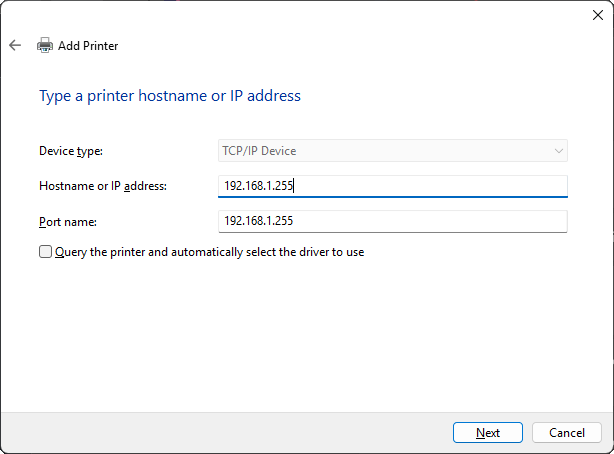Viewport: 614px width, 454px height.
Task: Click the Port name input field
Action: [393, 221]
